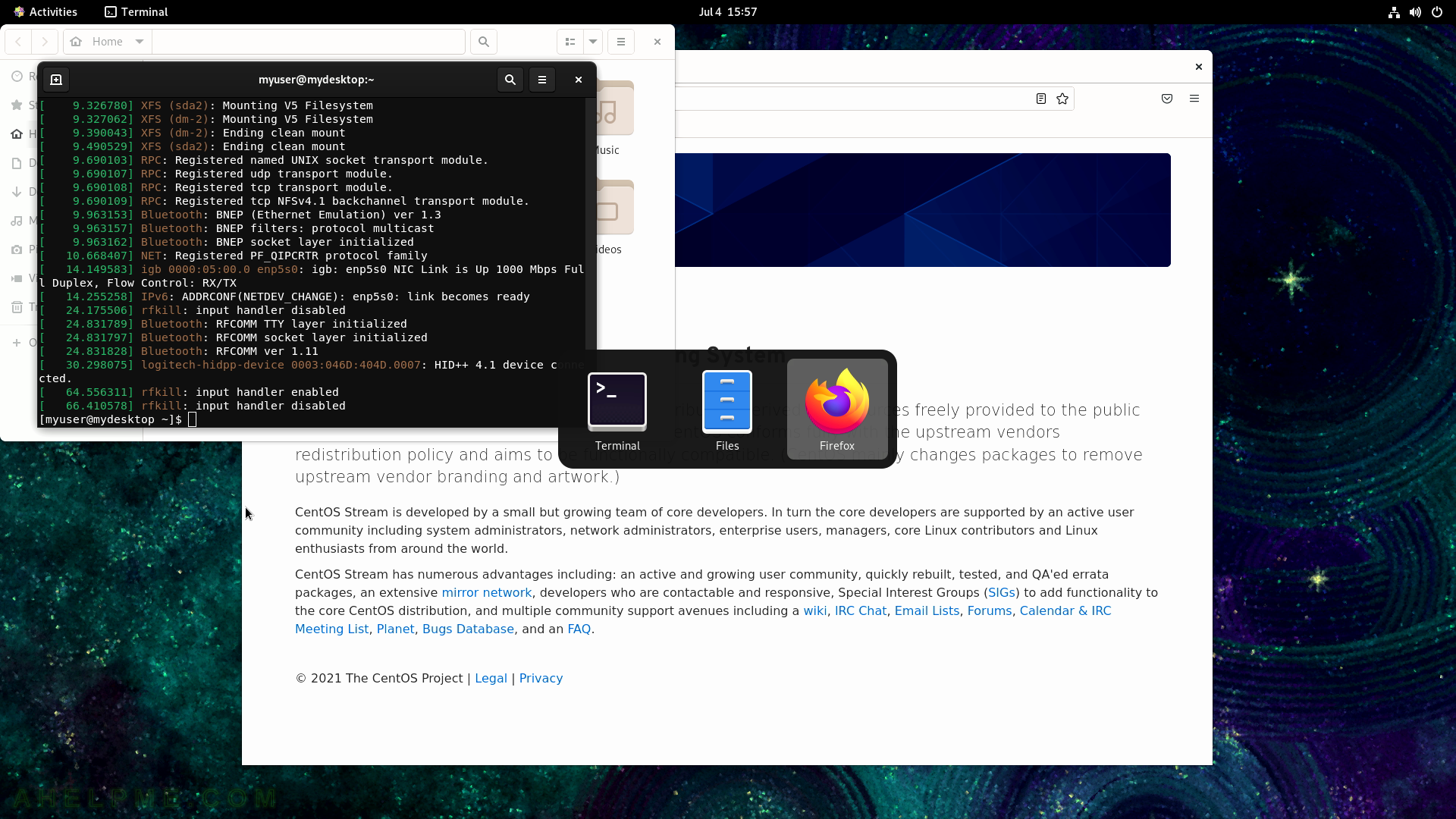
Task: Open Files window hamburger menu
Action: click(621, 42)
